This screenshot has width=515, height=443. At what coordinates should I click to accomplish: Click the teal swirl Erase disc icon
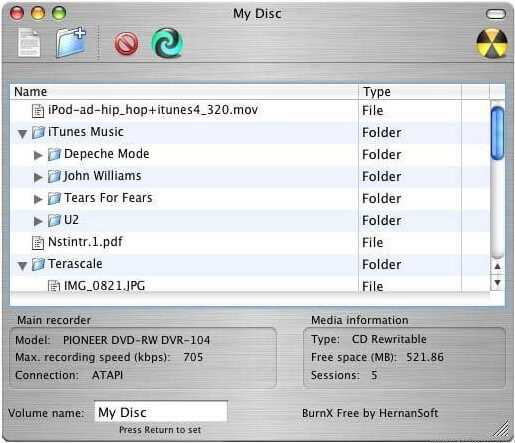(167, 43)
